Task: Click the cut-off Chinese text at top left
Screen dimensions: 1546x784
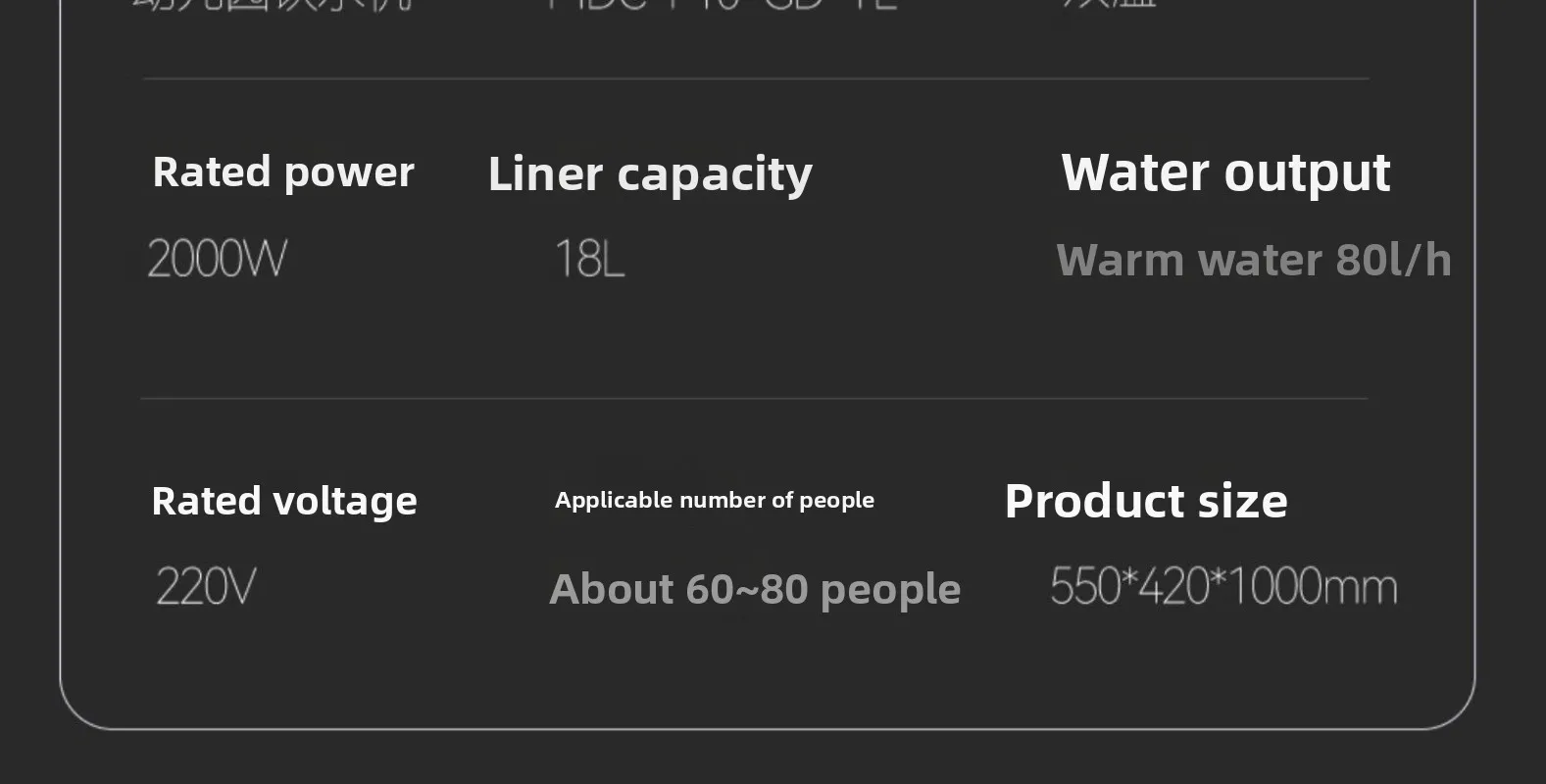Action: pos(274,4)
